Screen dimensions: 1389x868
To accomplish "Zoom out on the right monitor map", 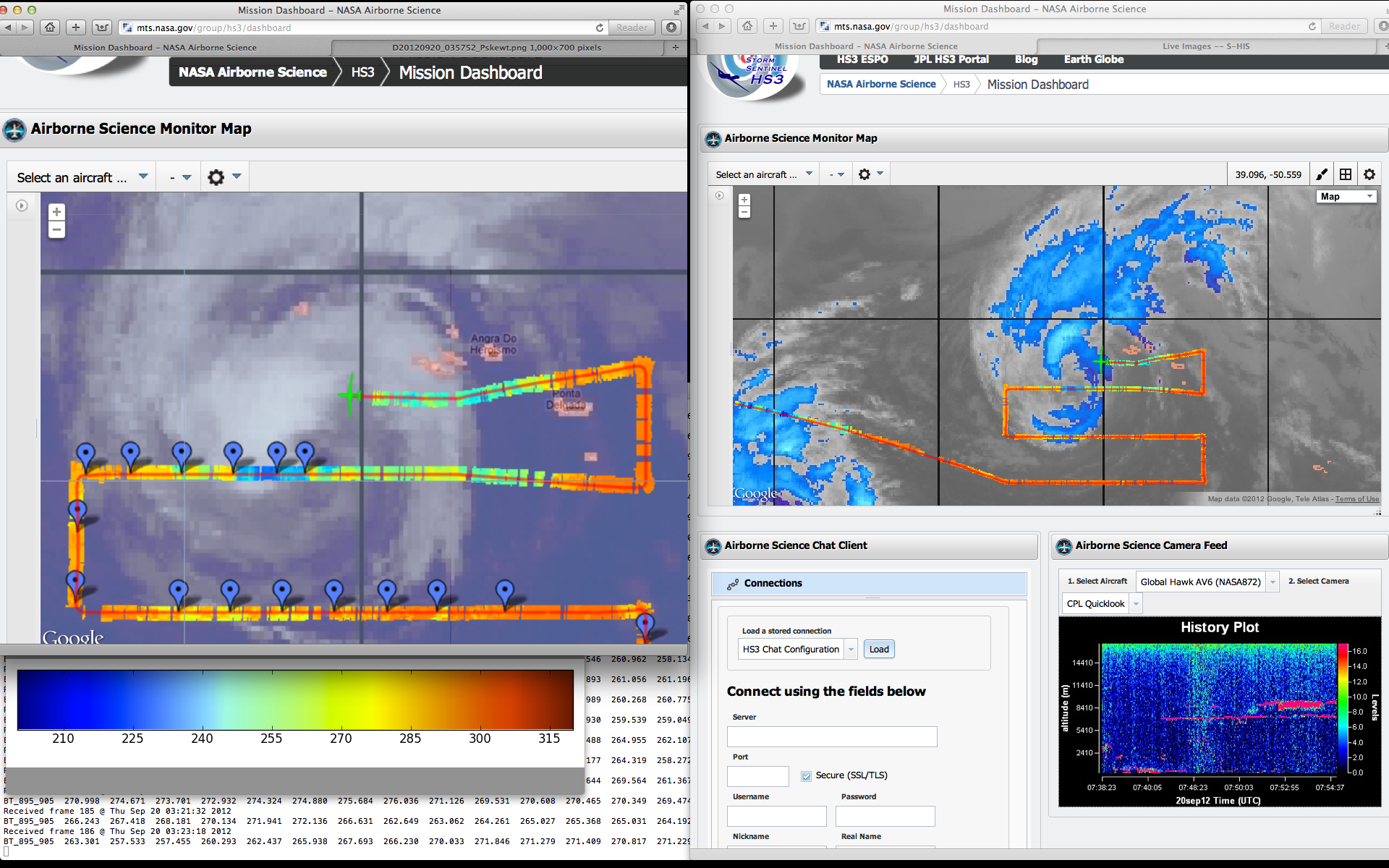I will point(744,213).
